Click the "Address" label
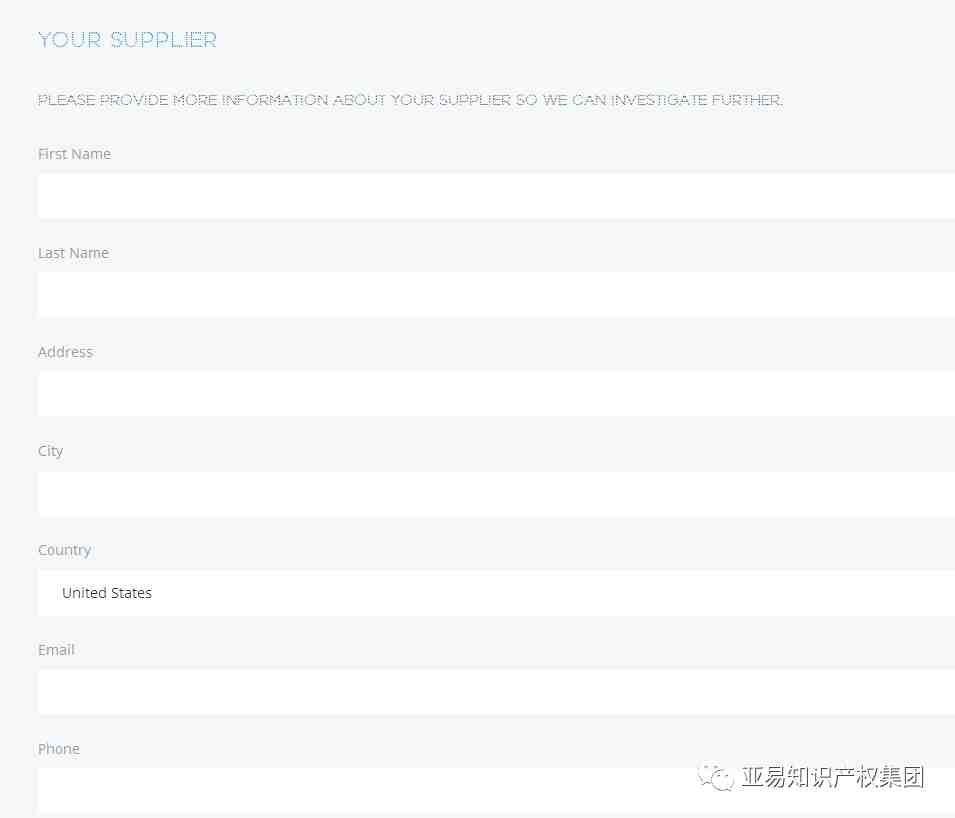Viewport: 955px width, 818px height. pos(65,352)
